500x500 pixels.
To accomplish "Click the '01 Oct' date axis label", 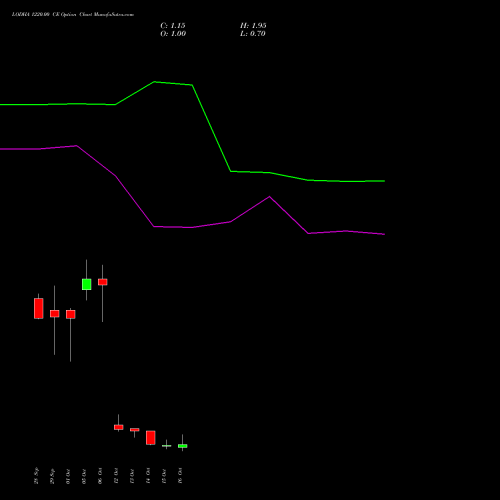I will pos(68,476).
